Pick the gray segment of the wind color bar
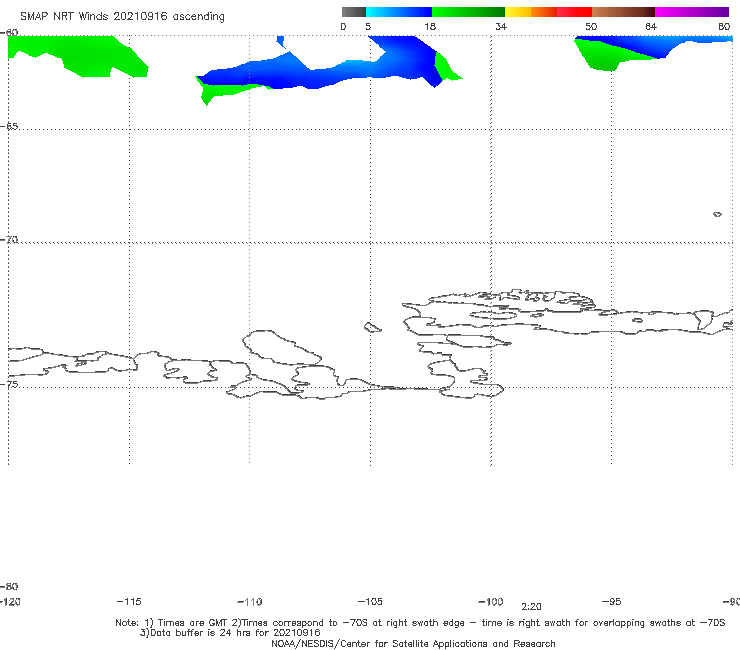740x650 pixels. coord(353,12)
